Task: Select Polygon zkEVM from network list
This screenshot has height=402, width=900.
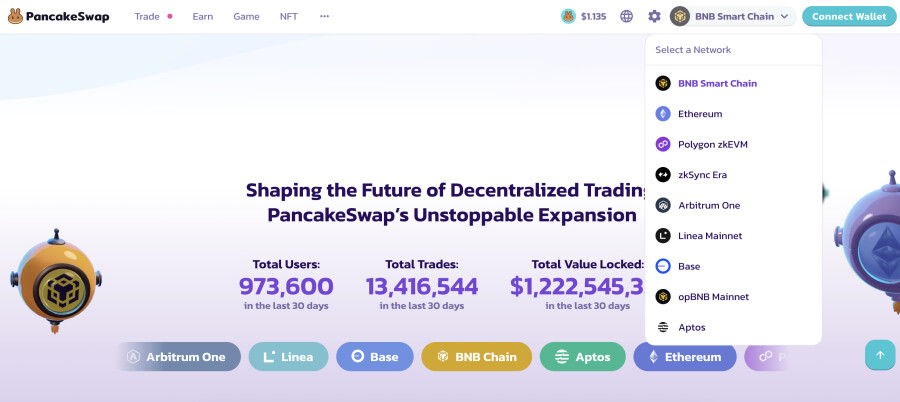Action: [x=712, y=145]
